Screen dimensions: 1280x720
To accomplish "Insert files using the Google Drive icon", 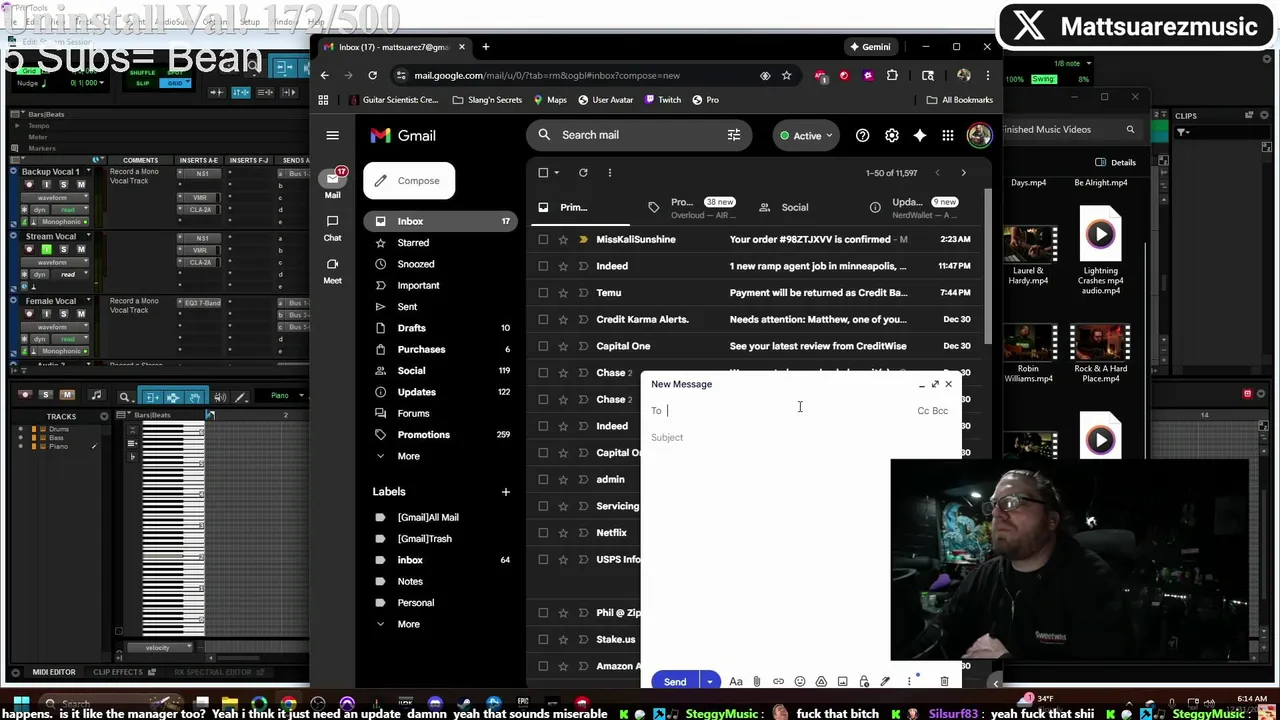I will 821,682.
